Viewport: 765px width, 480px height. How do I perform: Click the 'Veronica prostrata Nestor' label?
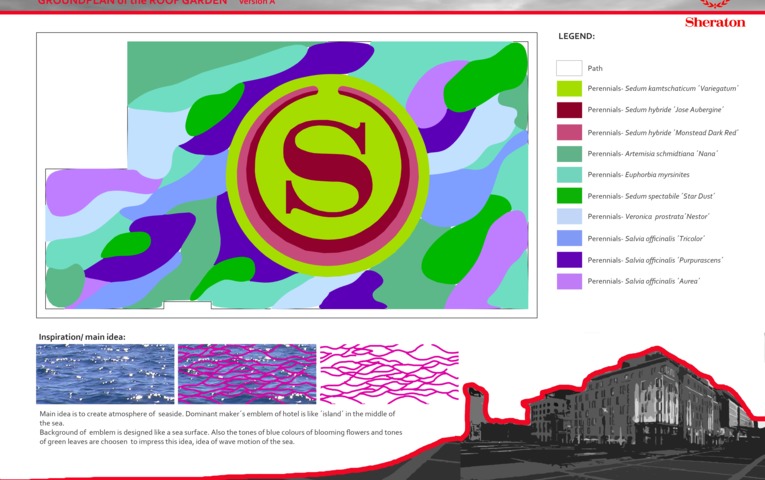tap(648, 217)
